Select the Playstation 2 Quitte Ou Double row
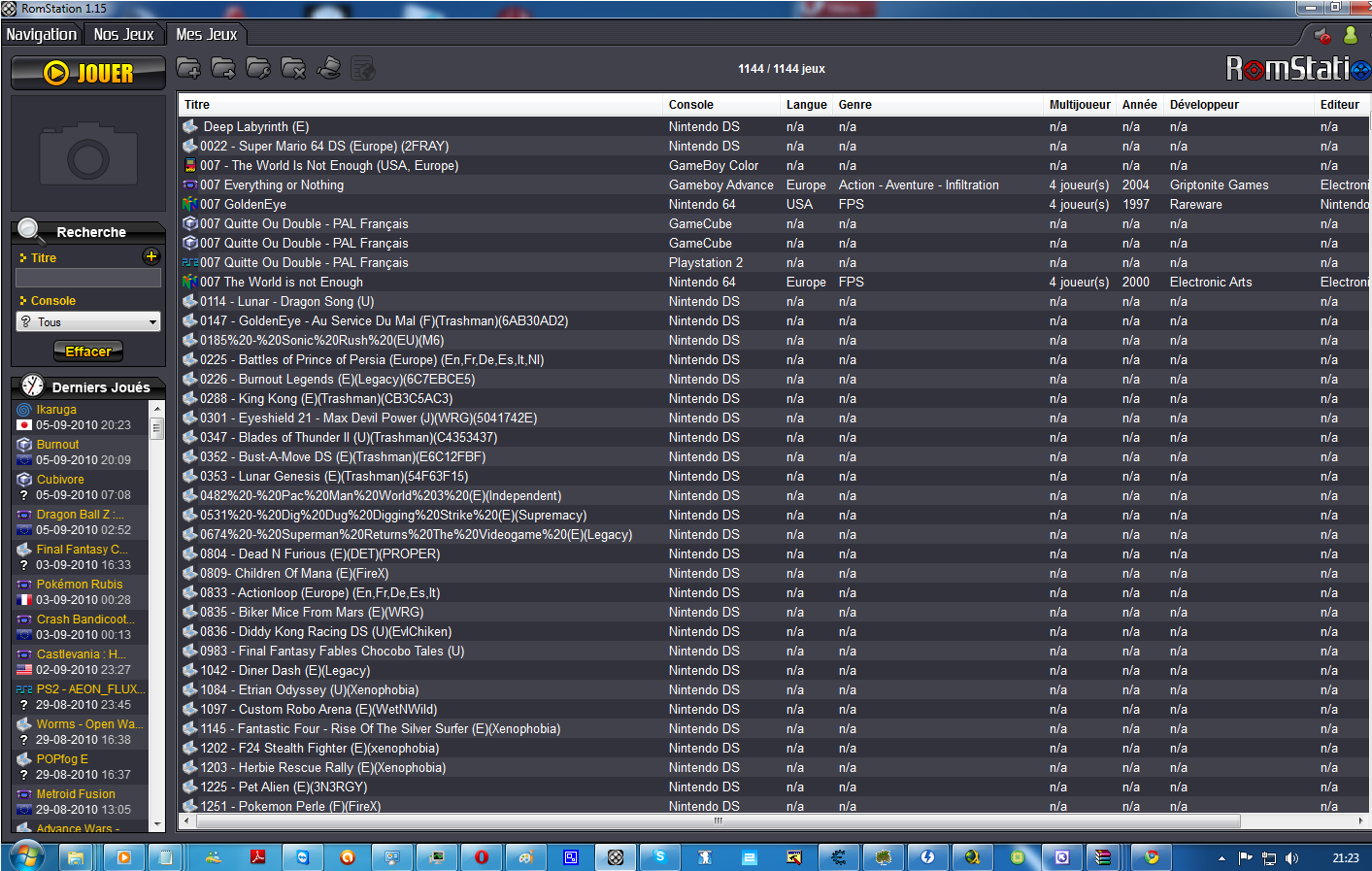This screenshot has height=871, width=1372. tap(773, 262)
